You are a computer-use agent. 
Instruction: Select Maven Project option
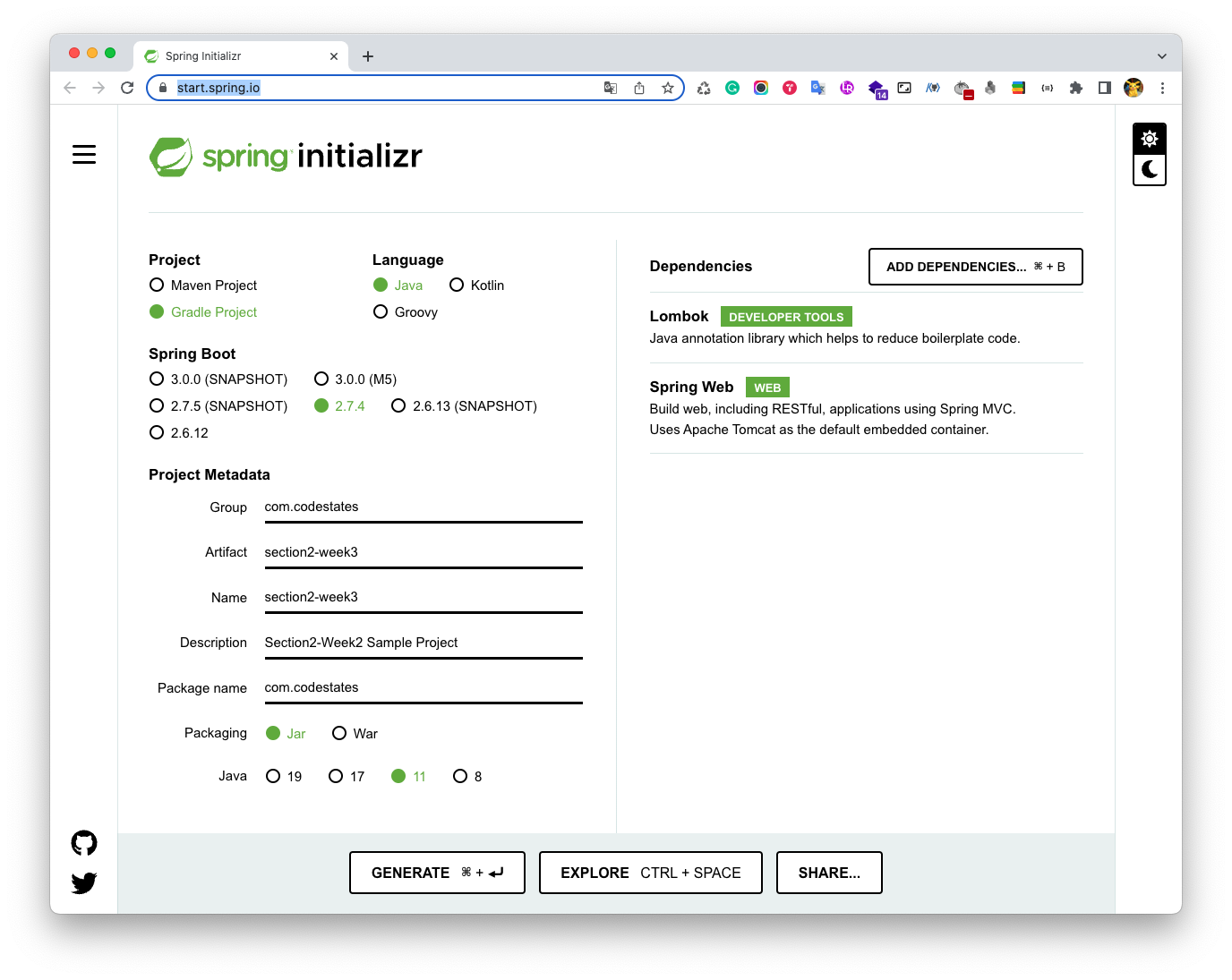157,285
